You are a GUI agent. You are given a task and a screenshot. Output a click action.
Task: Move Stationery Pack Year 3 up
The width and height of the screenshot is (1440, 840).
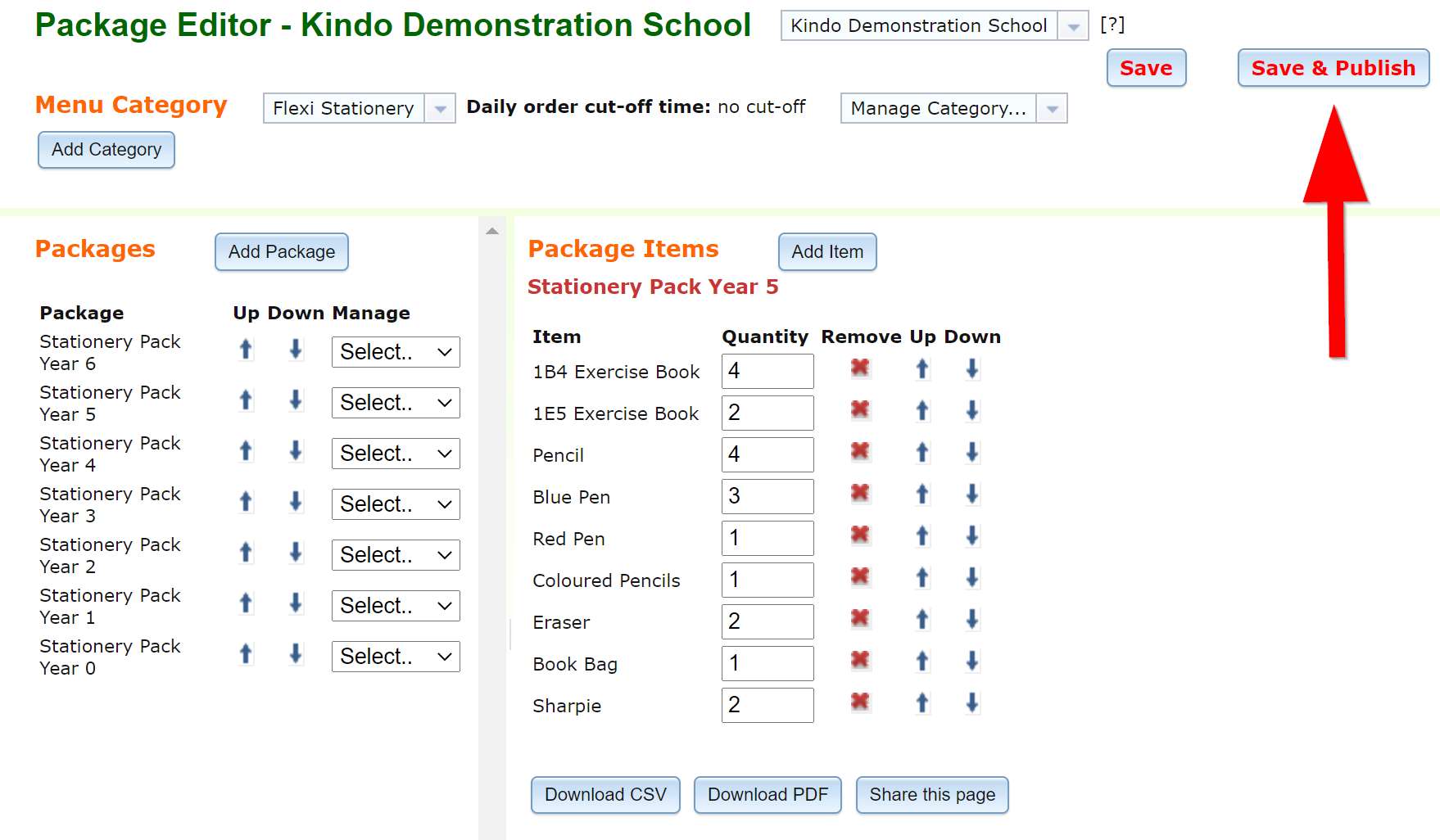pyautogui.click(x=246, y=502)
